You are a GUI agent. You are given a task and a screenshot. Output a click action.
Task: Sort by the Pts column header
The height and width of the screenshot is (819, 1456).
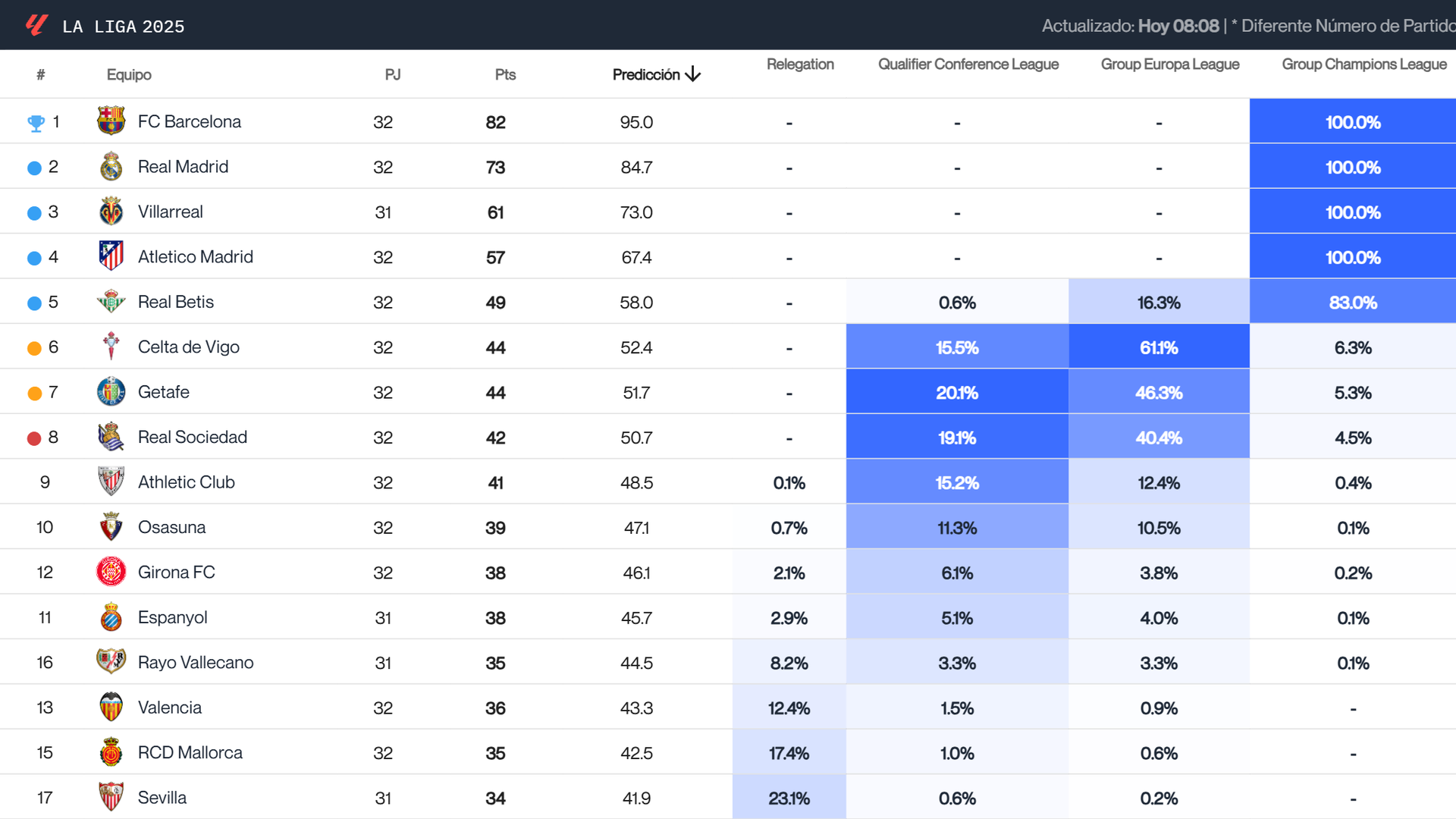click(x=505, y=74)
